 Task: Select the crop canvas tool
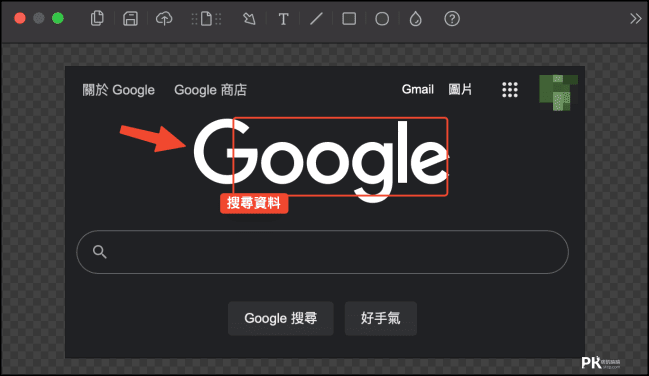coord(206,19)
